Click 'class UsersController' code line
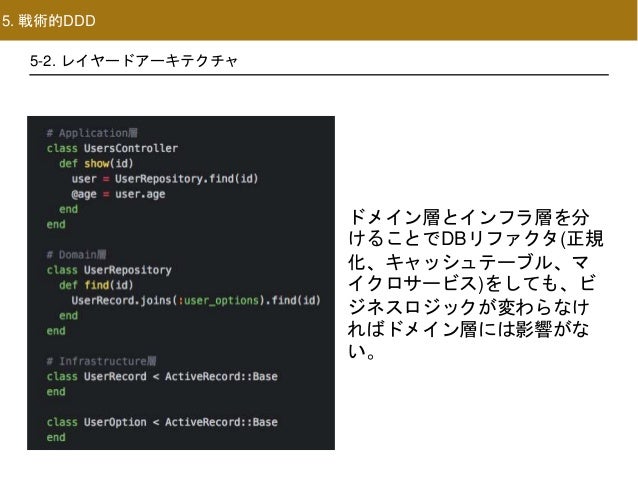638x479 pixels. click(112, 148)
